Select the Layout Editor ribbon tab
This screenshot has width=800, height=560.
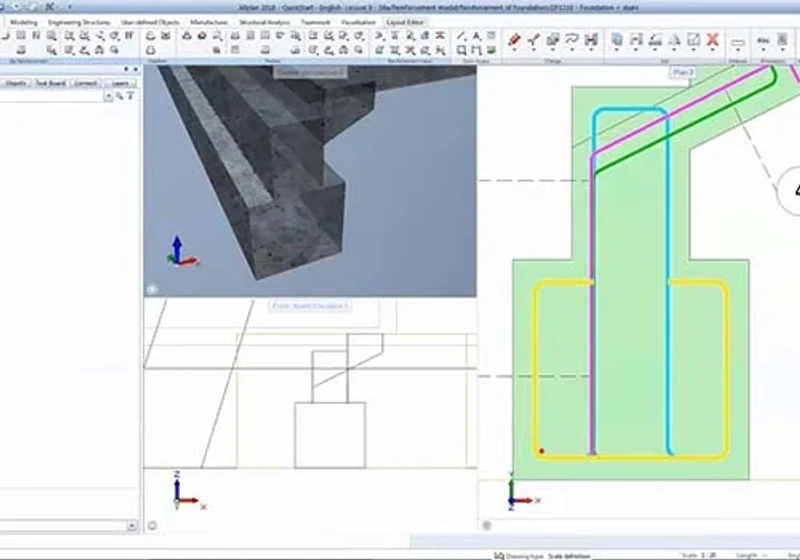(x=405, y=22)
